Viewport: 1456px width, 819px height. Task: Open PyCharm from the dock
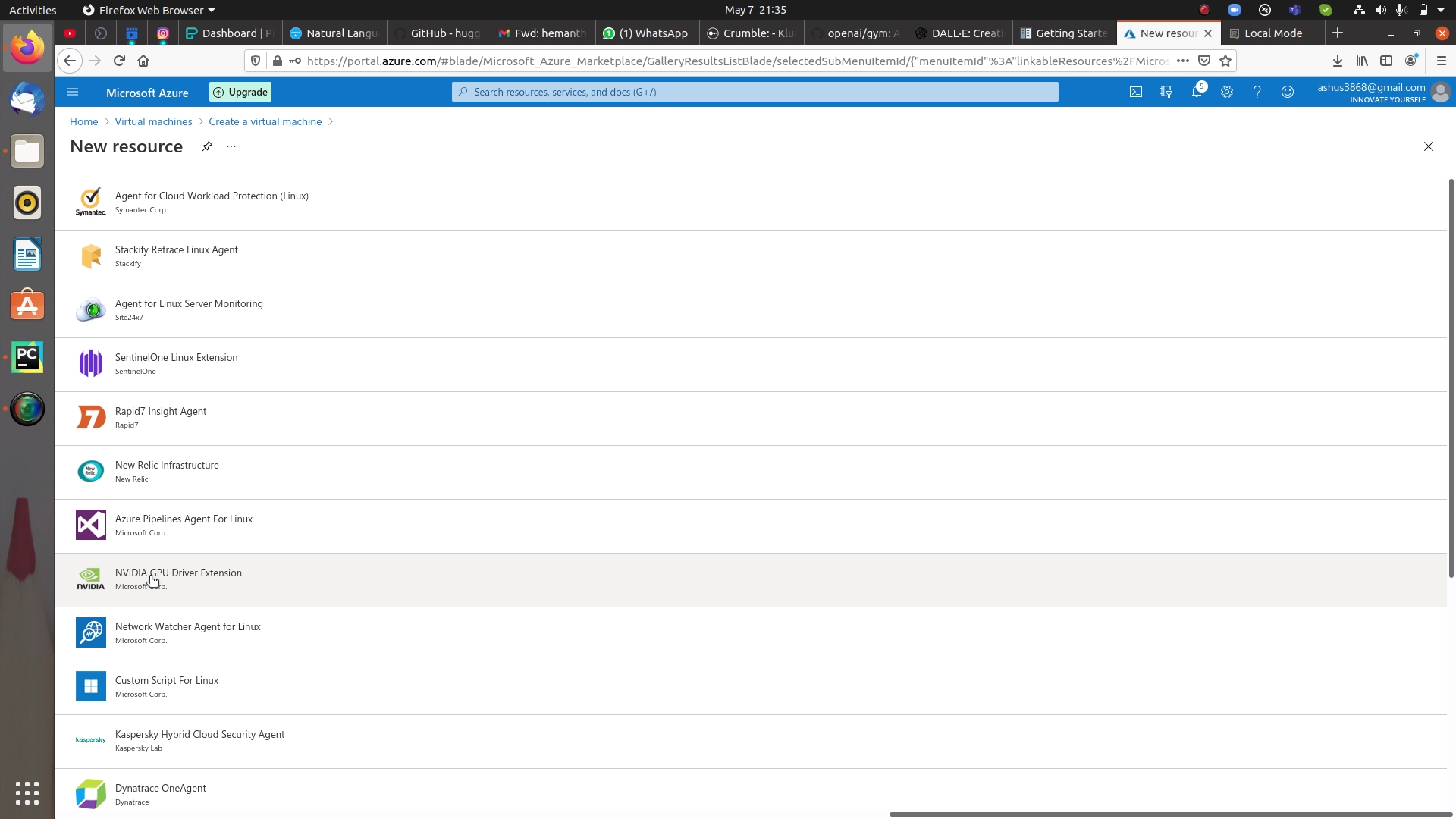27,356
